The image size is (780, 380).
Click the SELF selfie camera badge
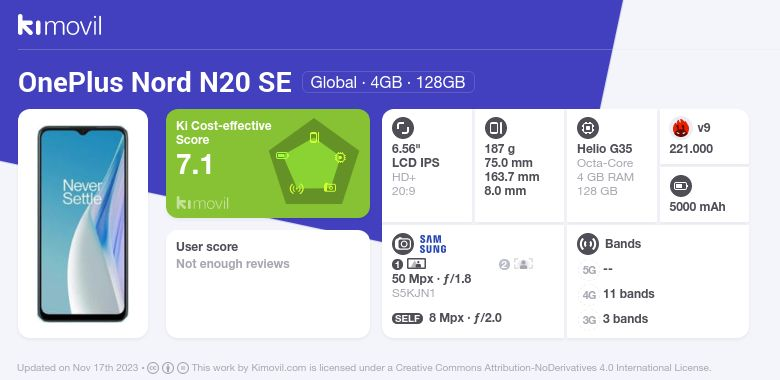[x=407, y=318]
